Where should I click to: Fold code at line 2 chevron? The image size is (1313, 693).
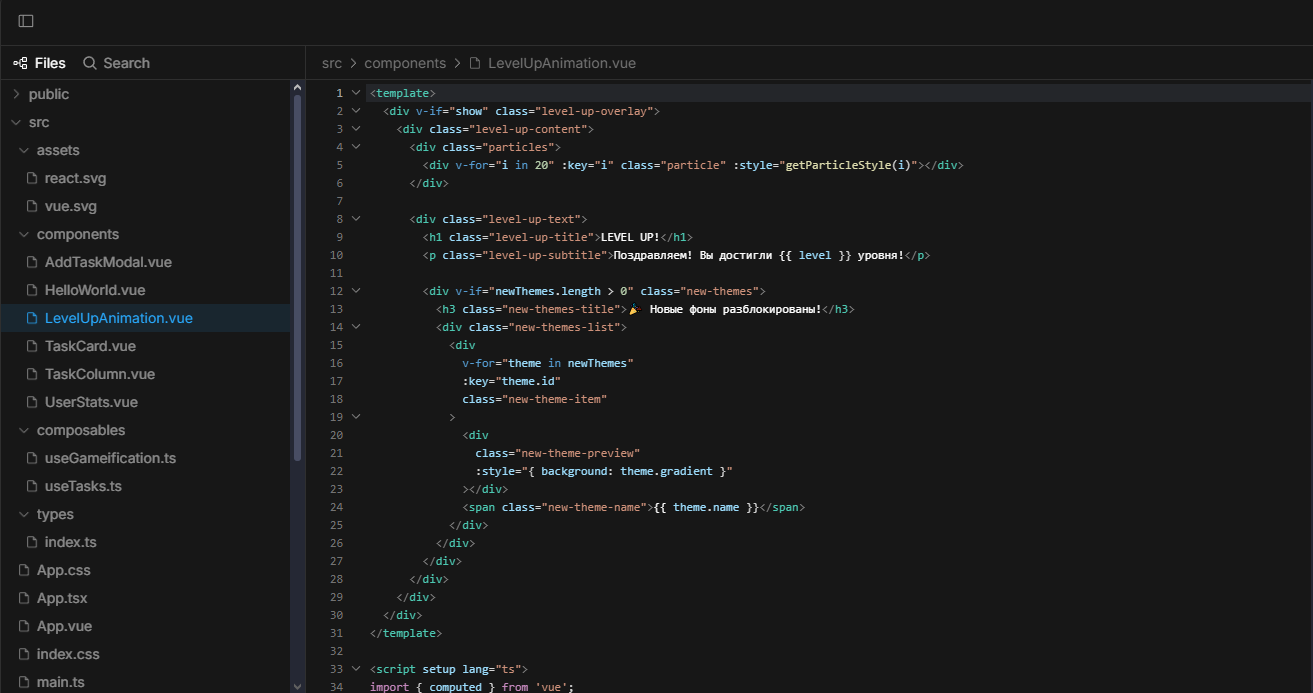[356, 111]
